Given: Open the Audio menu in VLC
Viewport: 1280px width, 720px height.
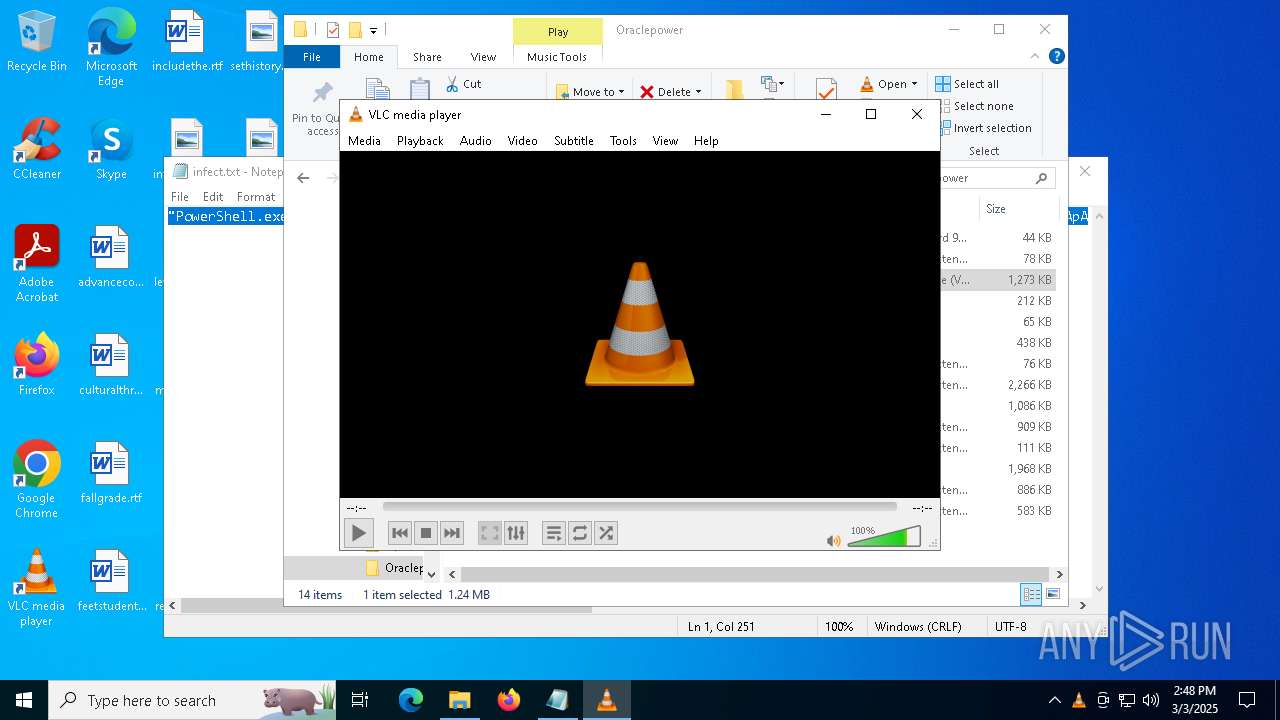Looking at the screenshot, I should [x=476, y=141].
